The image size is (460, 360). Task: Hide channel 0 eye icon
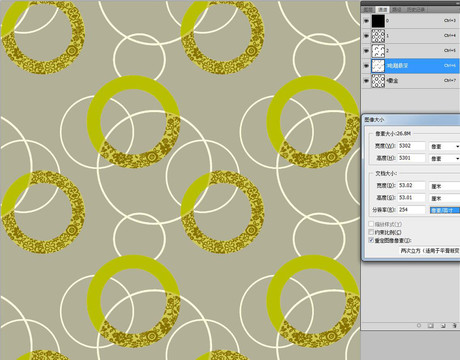click(x=366, y=21)
